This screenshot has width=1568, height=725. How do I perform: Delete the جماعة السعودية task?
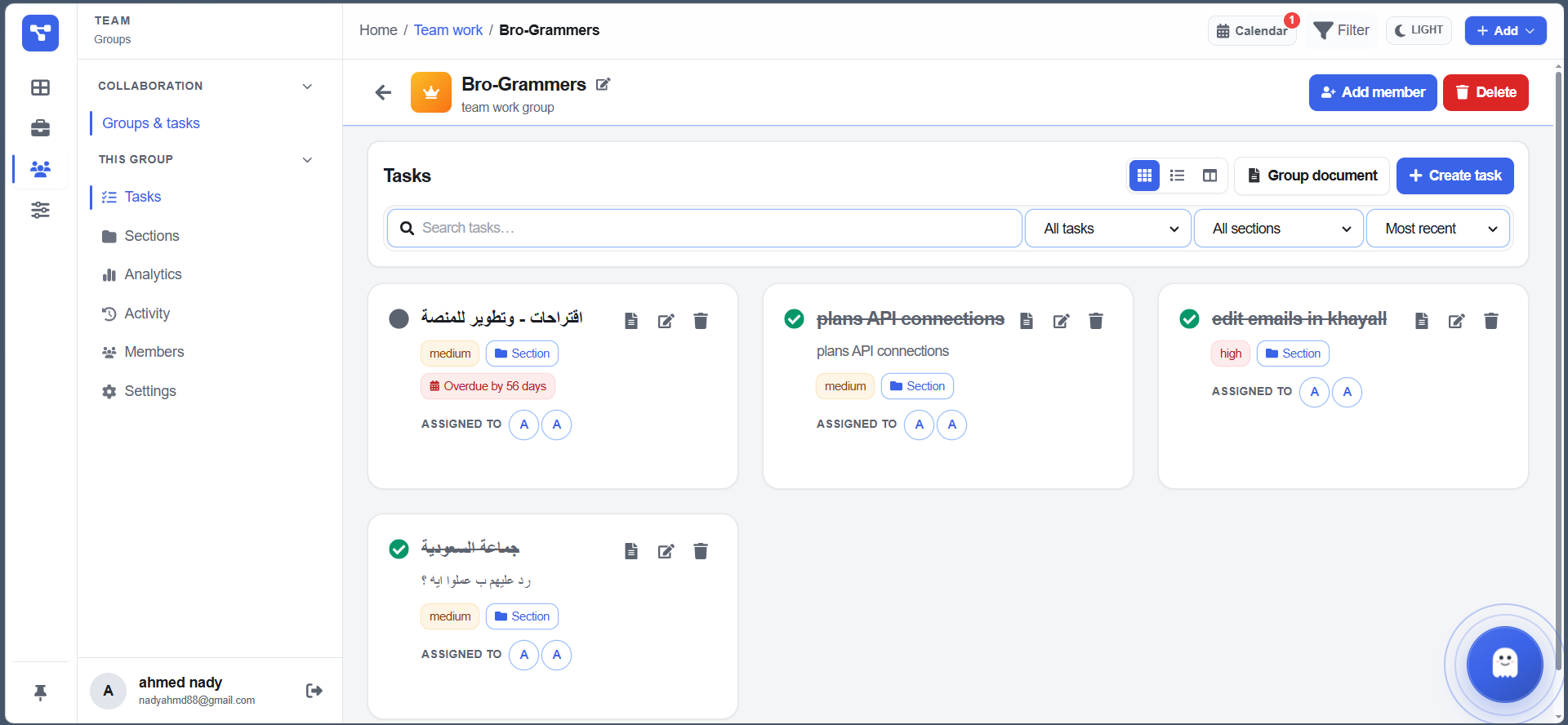pyautogui.click(x=701, y=551)
